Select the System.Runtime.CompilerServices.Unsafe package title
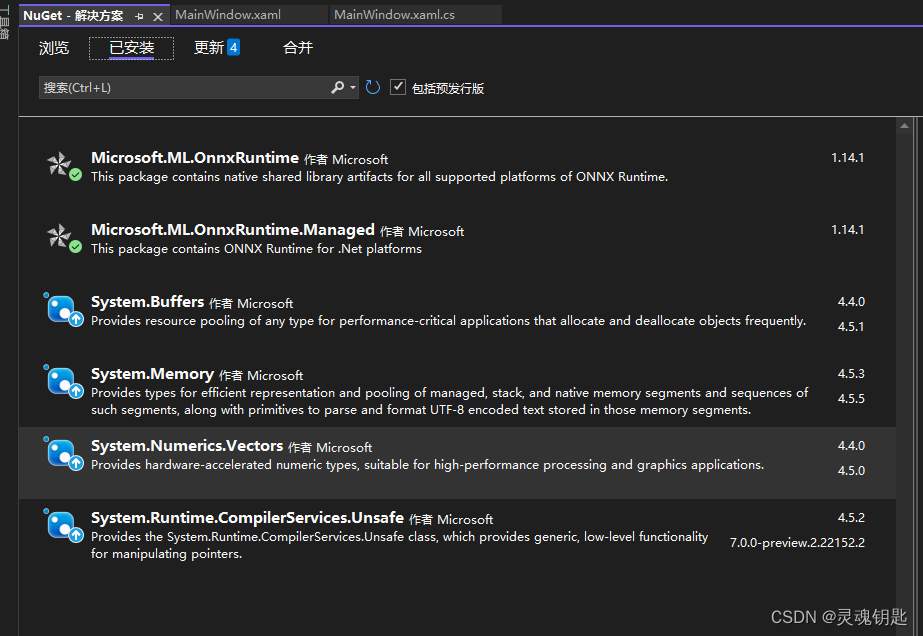This screenshot has width=923, height=636. (x=247, y=518)
